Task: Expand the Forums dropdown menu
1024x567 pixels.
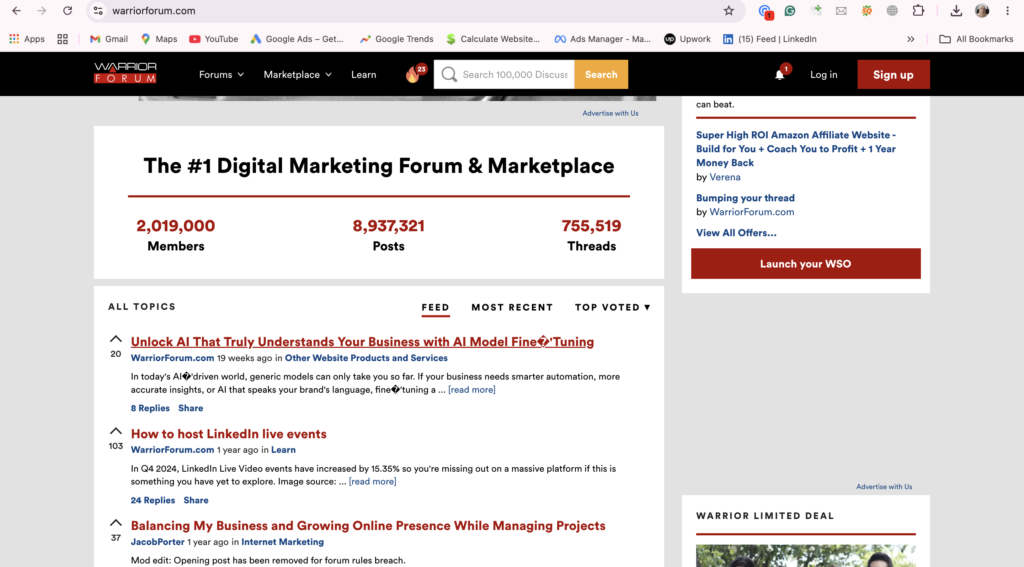Action: pyautogui.click(x=221, y=74)
